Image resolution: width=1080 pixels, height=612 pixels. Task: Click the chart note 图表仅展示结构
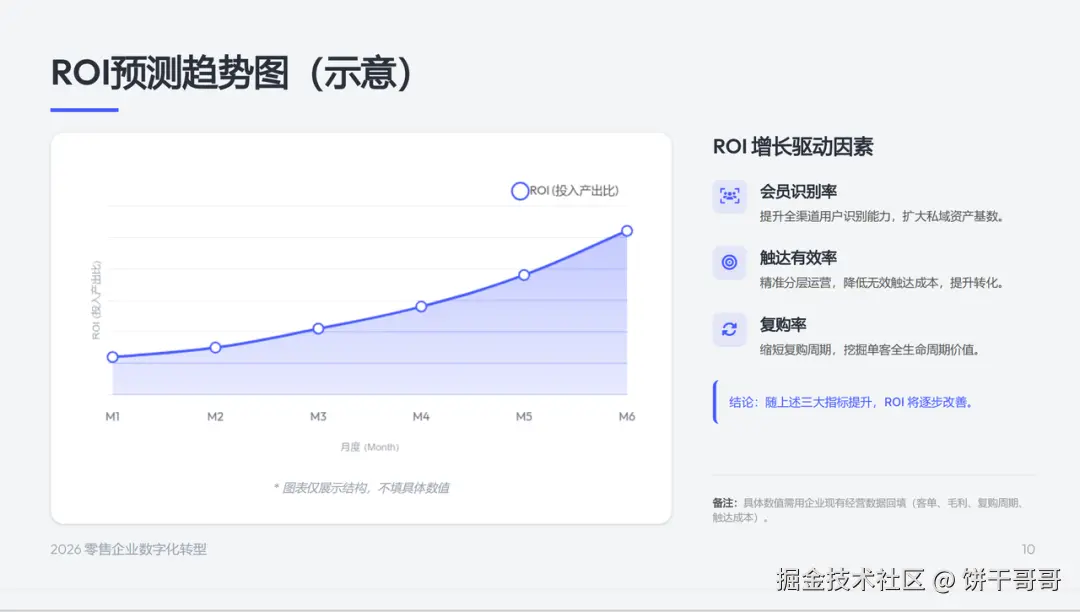pyautogui.click(x=362, y=488)
